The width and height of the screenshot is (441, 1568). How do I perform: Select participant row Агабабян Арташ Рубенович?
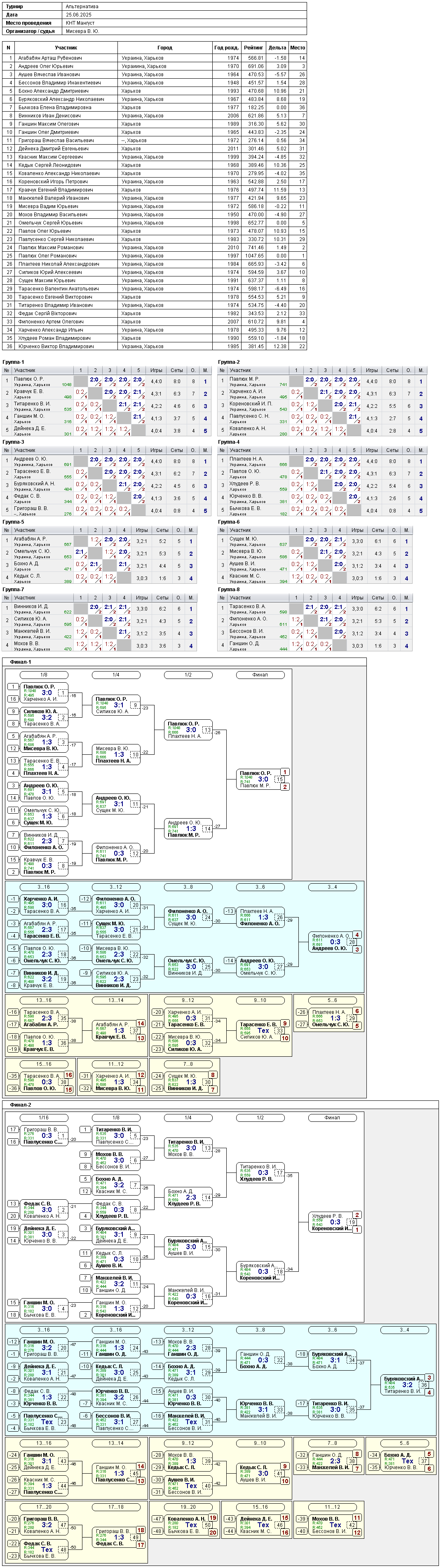[154, 59]
